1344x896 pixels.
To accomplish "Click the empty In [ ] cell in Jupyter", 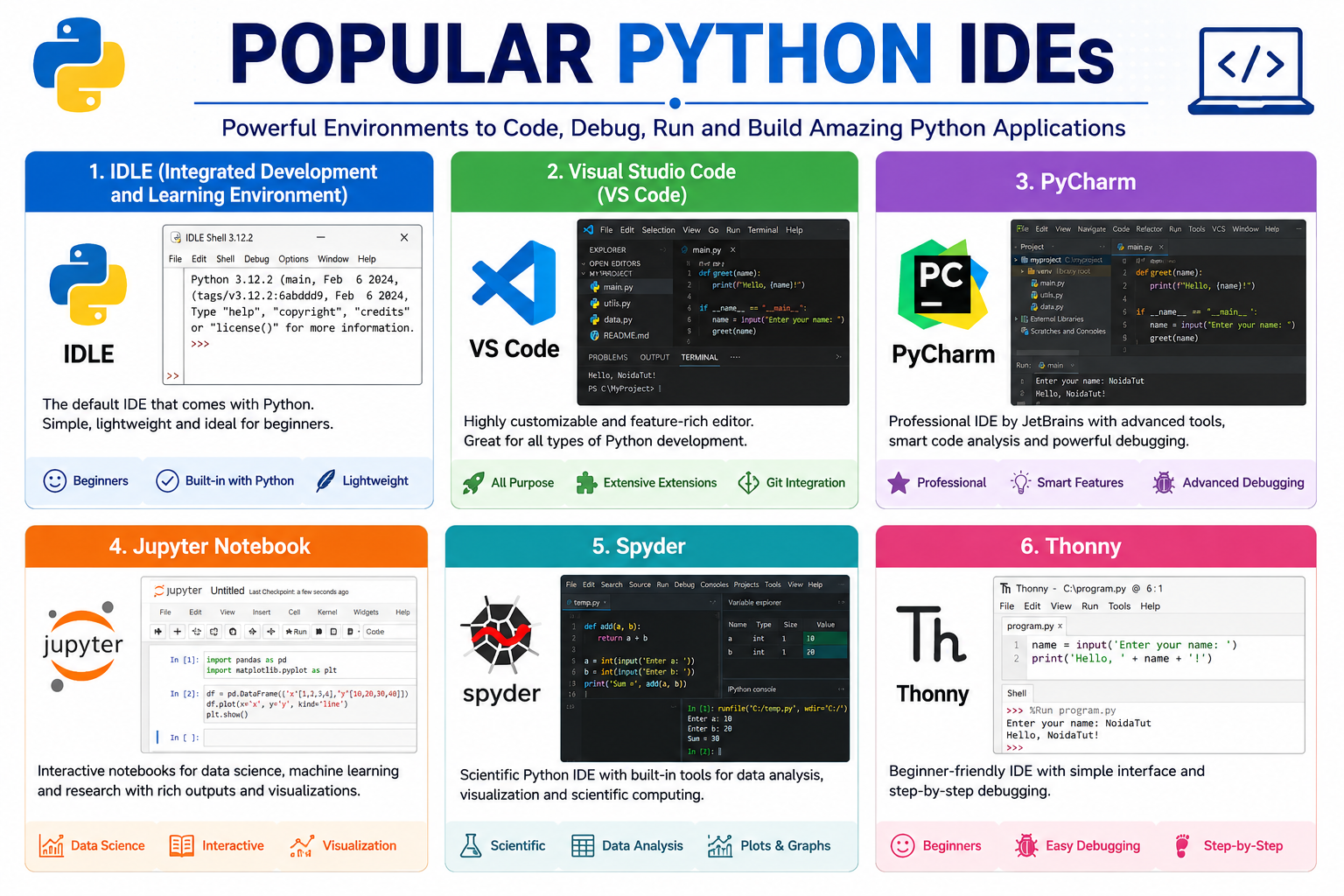I will (x=310, y=738).
